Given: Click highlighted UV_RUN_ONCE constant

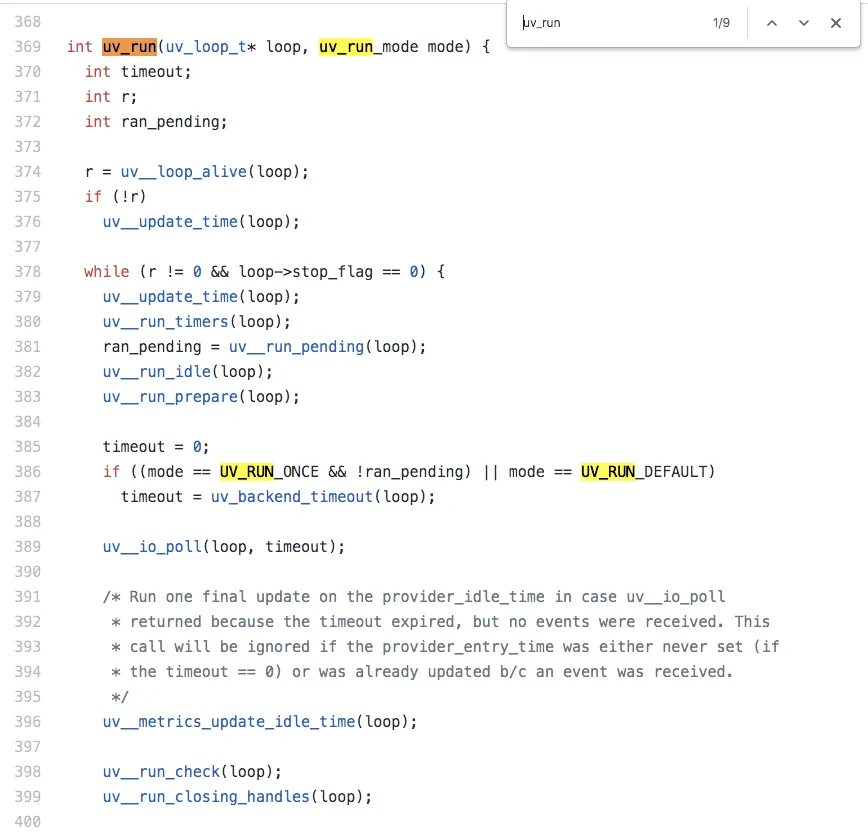Looking at the screenshot, I should tap(269, 472).
